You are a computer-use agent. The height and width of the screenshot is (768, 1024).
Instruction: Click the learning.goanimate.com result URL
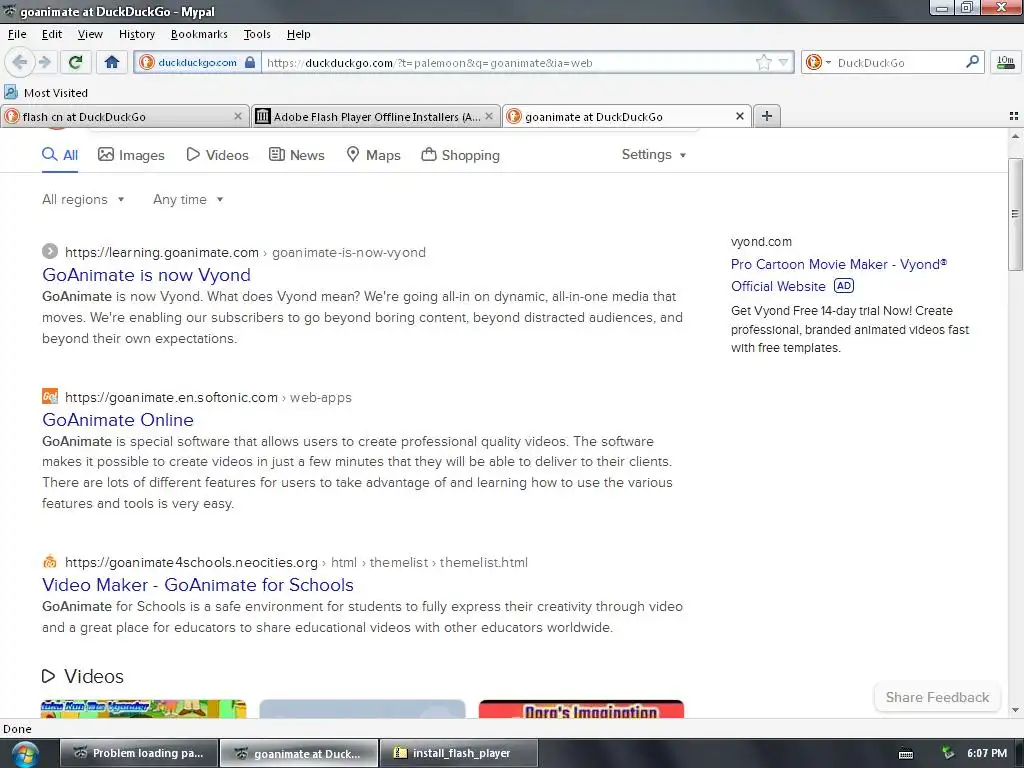coord(245,252)
